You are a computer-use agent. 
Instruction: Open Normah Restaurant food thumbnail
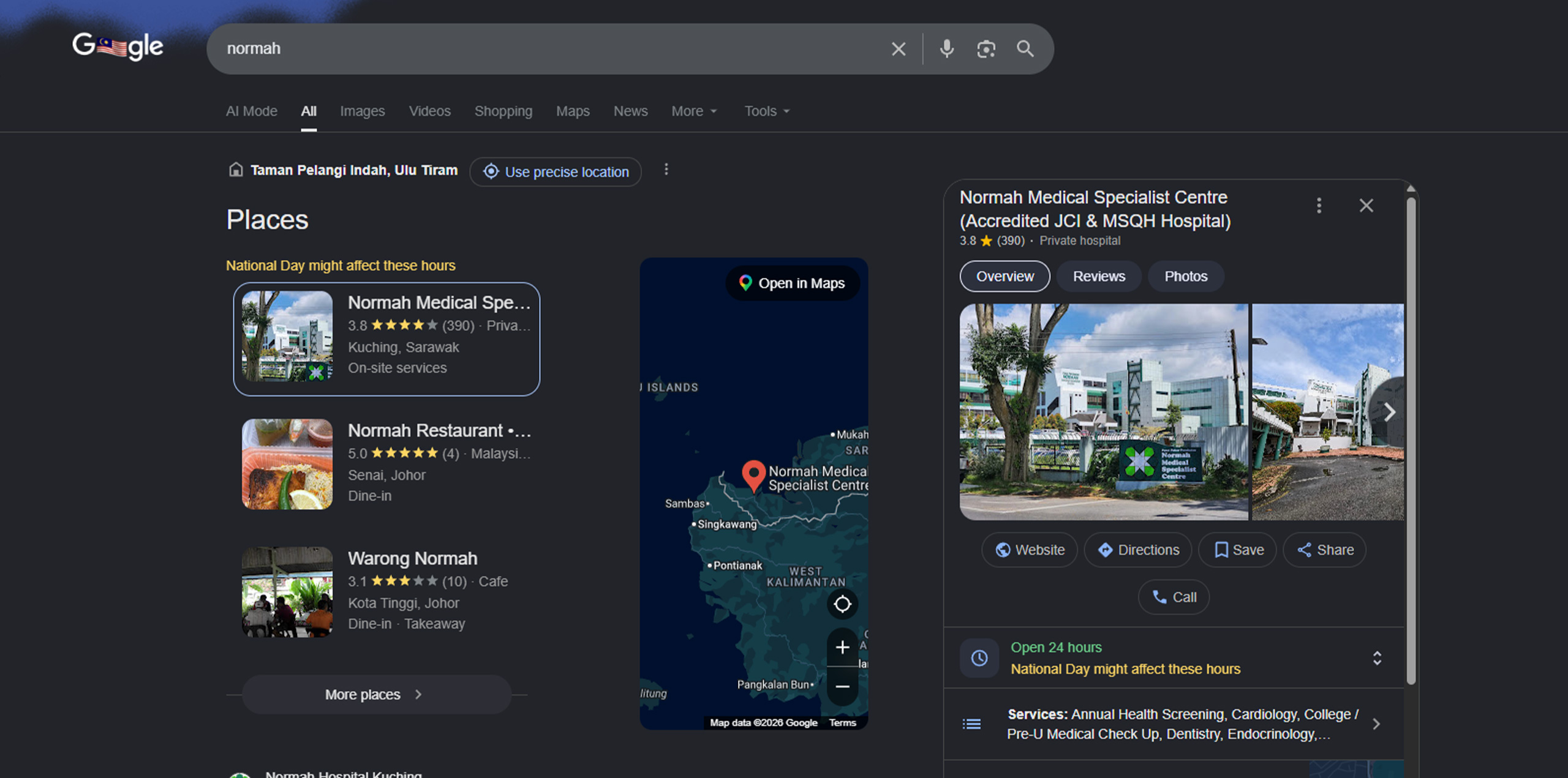click(x=287, y=464)
